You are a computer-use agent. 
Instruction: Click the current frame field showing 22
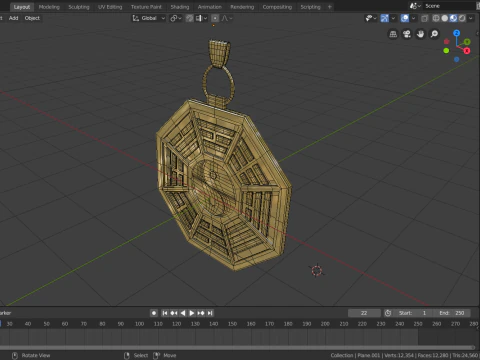364,313
